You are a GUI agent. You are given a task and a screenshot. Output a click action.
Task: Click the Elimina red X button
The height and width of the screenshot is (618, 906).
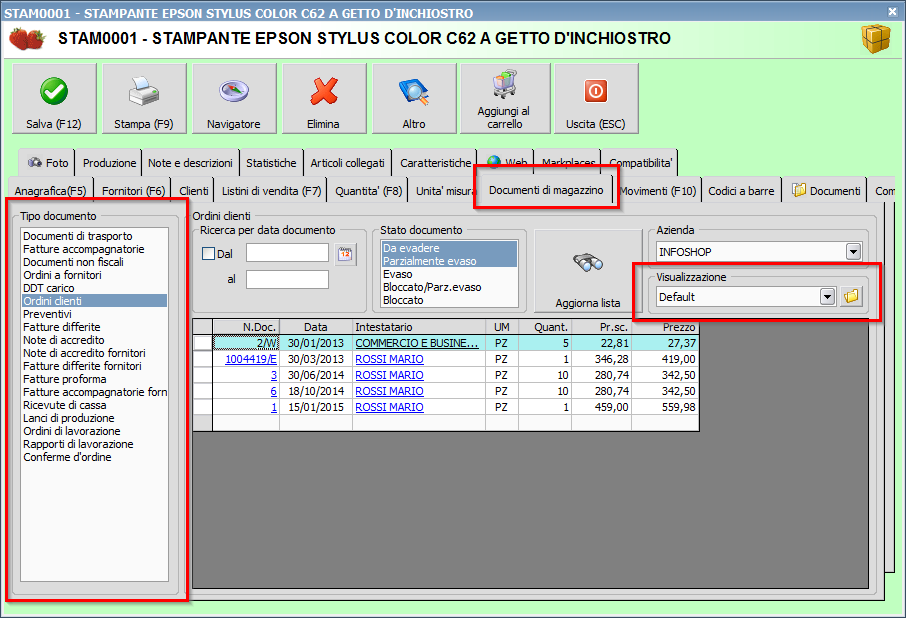click(x=324, y=99)
